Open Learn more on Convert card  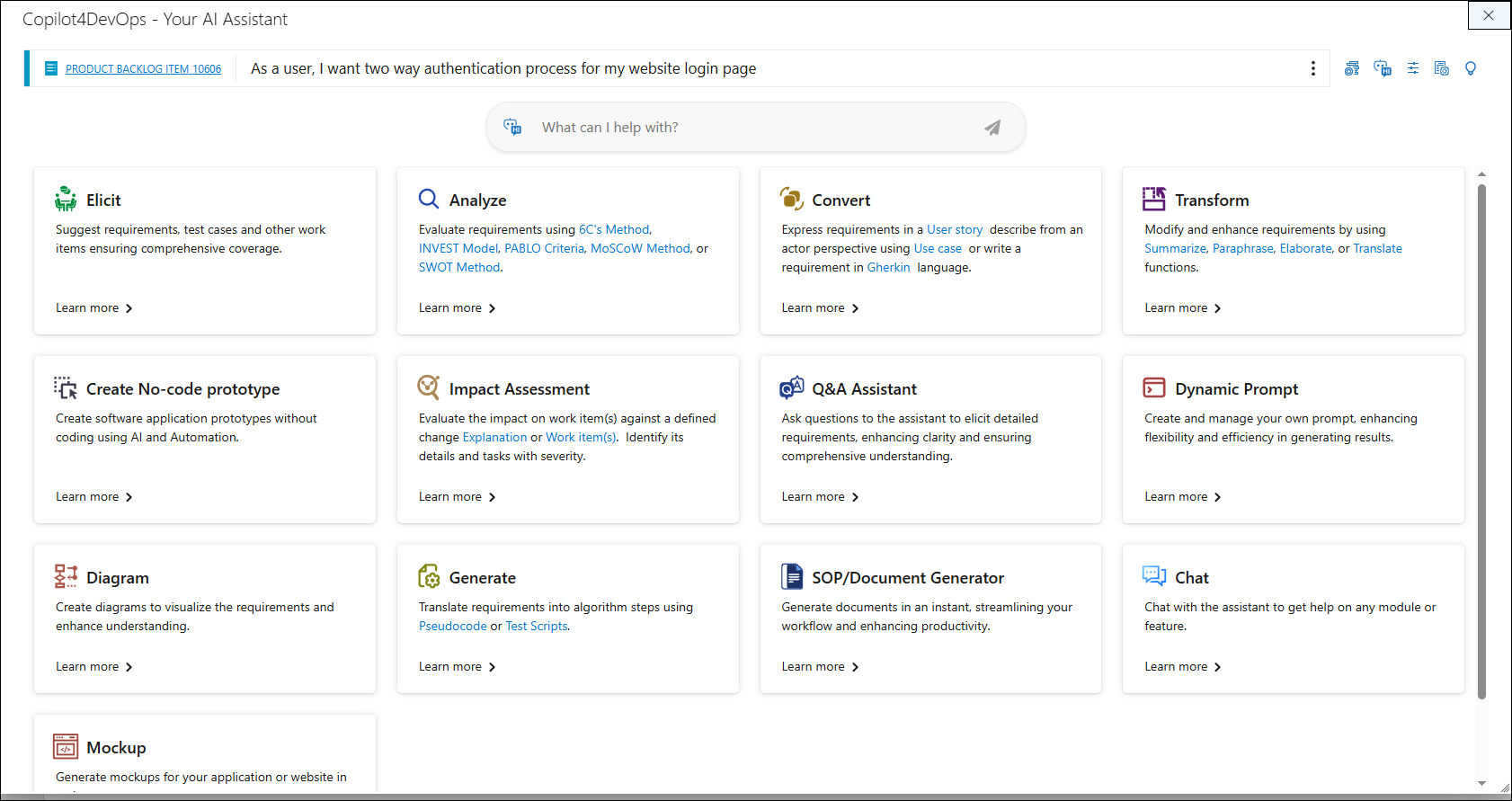click(820, 308)
